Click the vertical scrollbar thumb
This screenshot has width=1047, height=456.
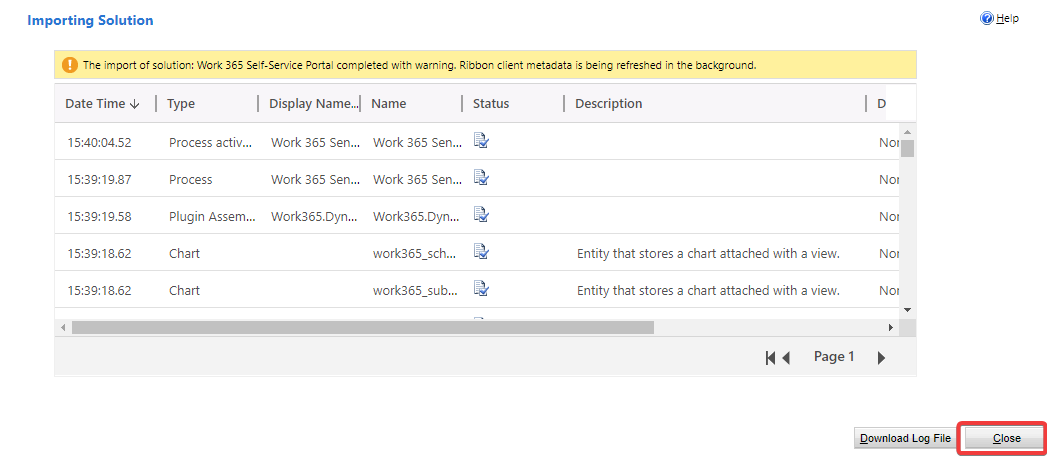pos(907,148)
